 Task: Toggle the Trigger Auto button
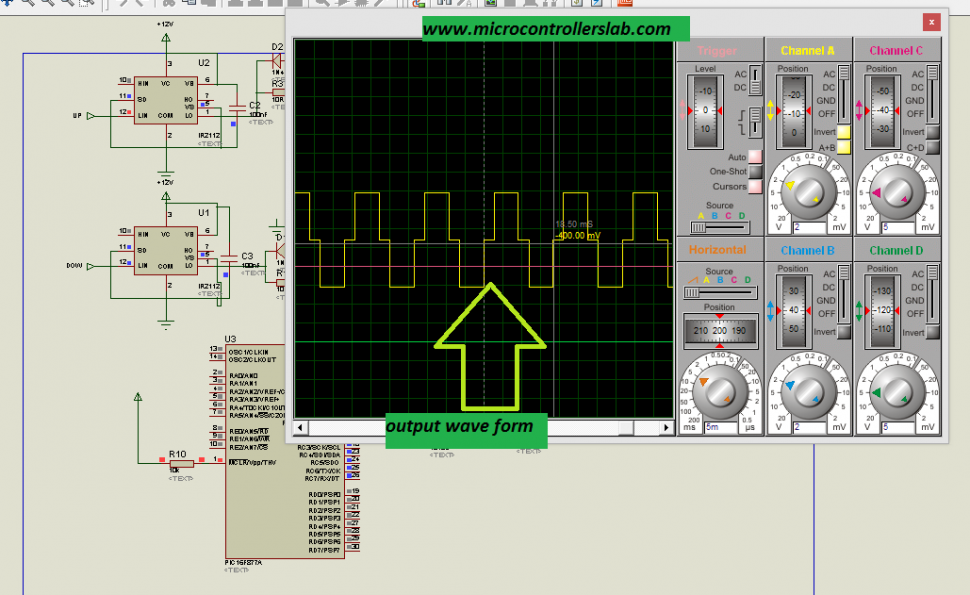(755, 156)
